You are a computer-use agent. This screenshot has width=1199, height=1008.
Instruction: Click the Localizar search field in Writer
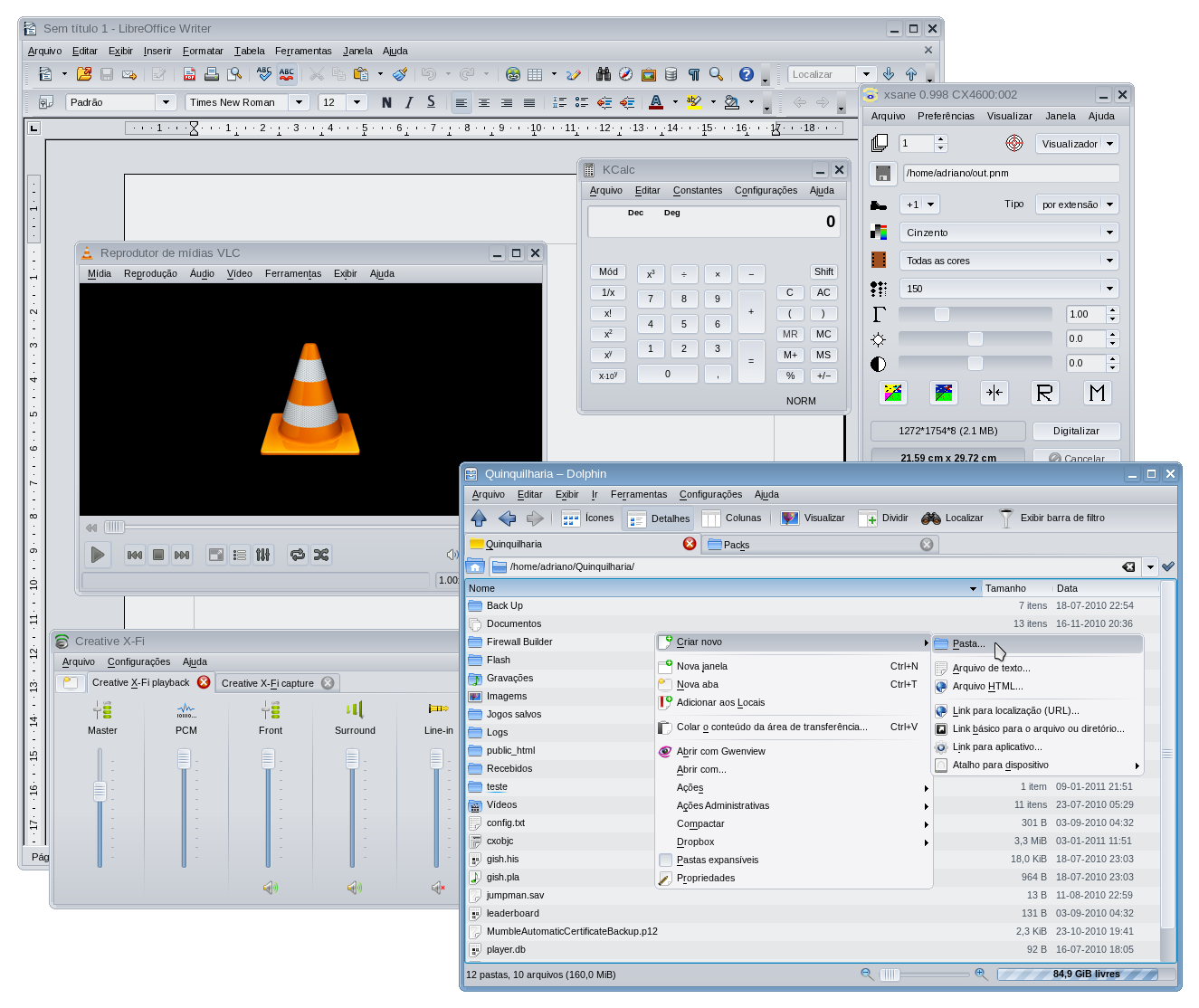point(821,74)
